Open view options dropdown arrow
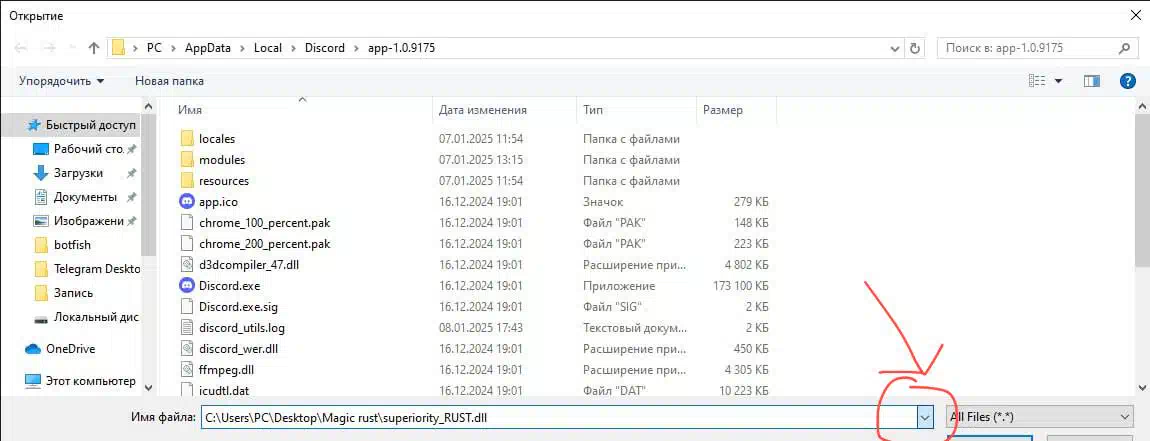 click(x=1058, y=81)
